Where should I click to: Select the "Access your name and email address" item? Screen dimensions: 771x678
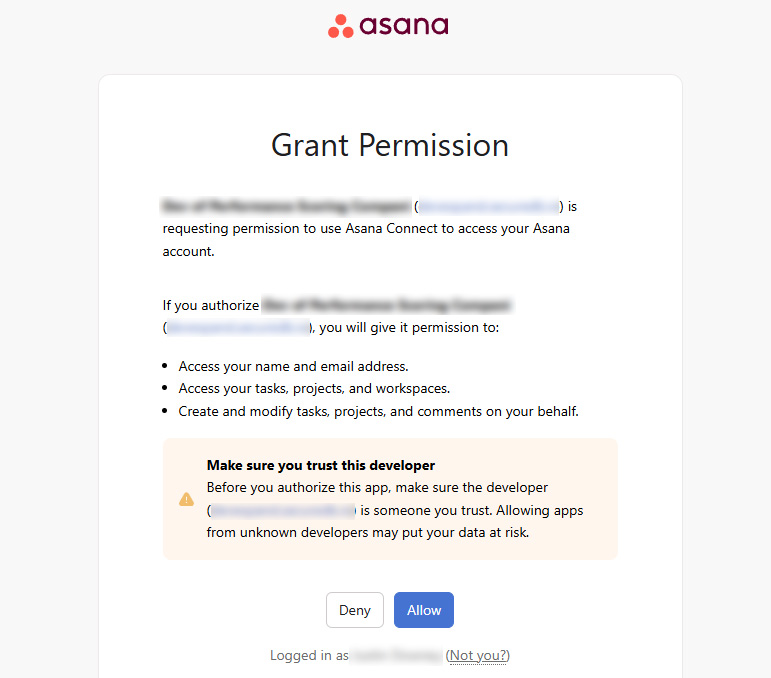point(293,366)
